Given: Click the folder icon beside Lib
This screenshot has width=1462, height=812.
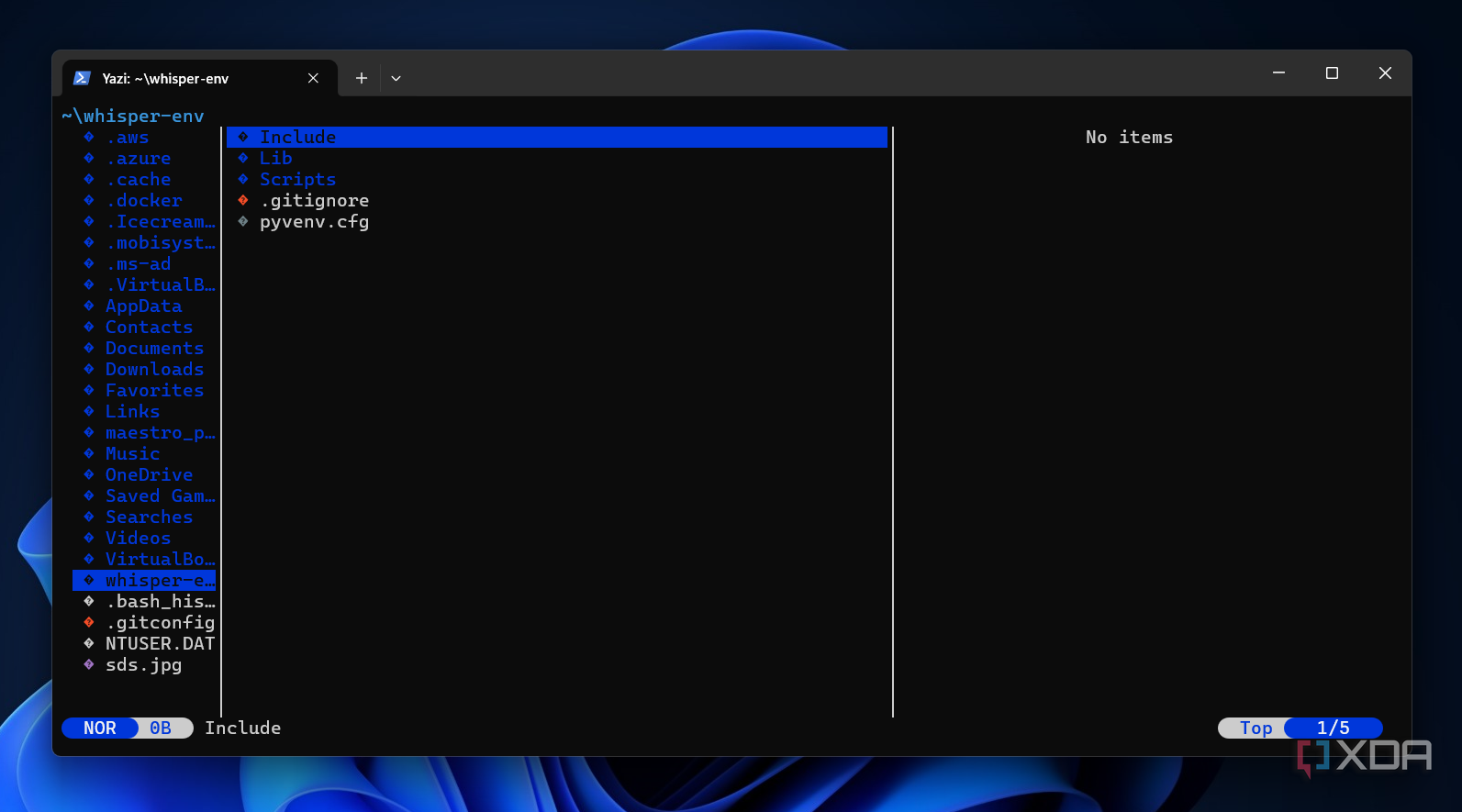Looking at the screenshot, I should [243, 158].
